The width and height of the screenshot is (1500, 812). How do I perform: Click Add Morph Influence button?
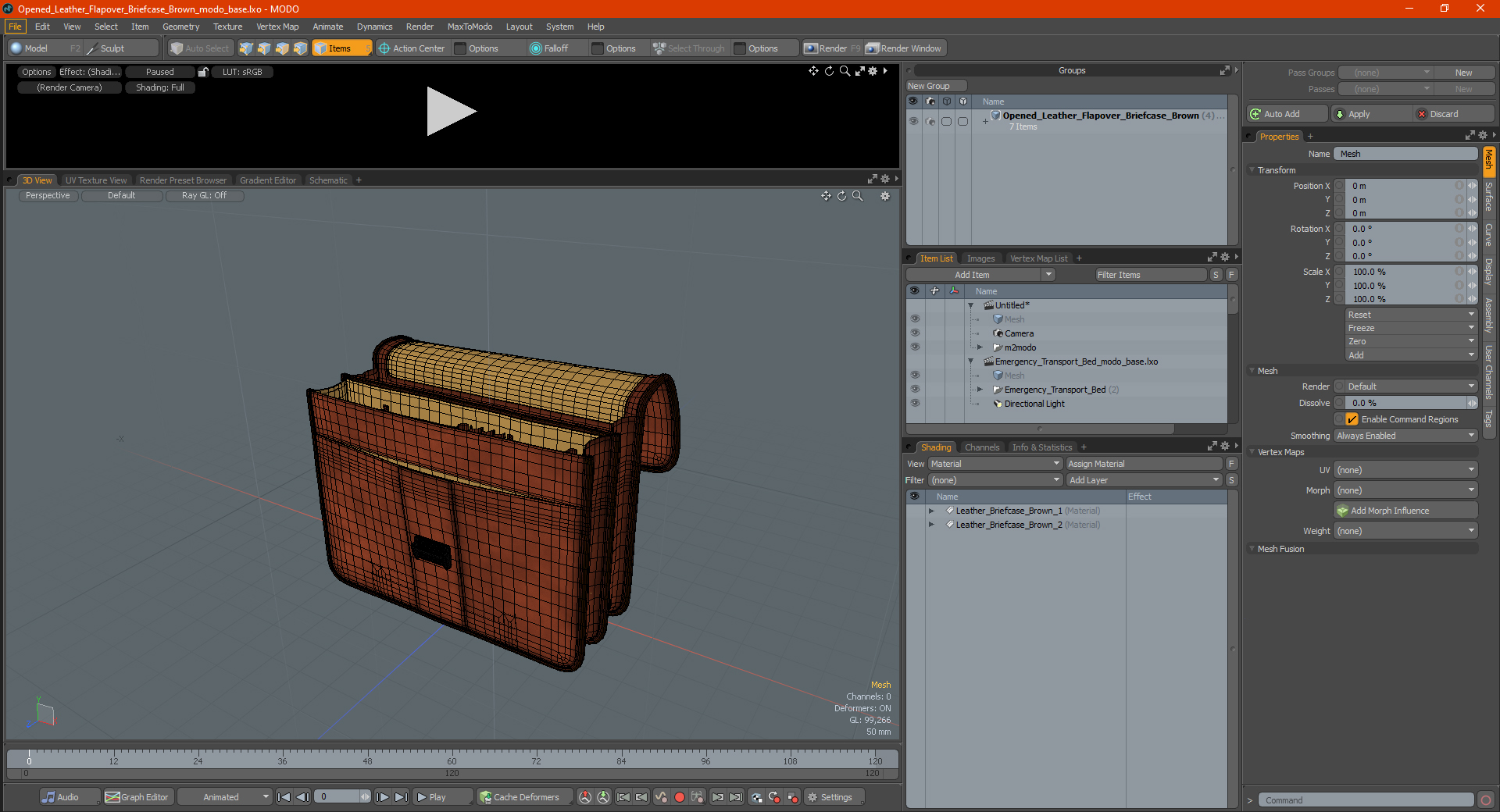point(1405,511)
